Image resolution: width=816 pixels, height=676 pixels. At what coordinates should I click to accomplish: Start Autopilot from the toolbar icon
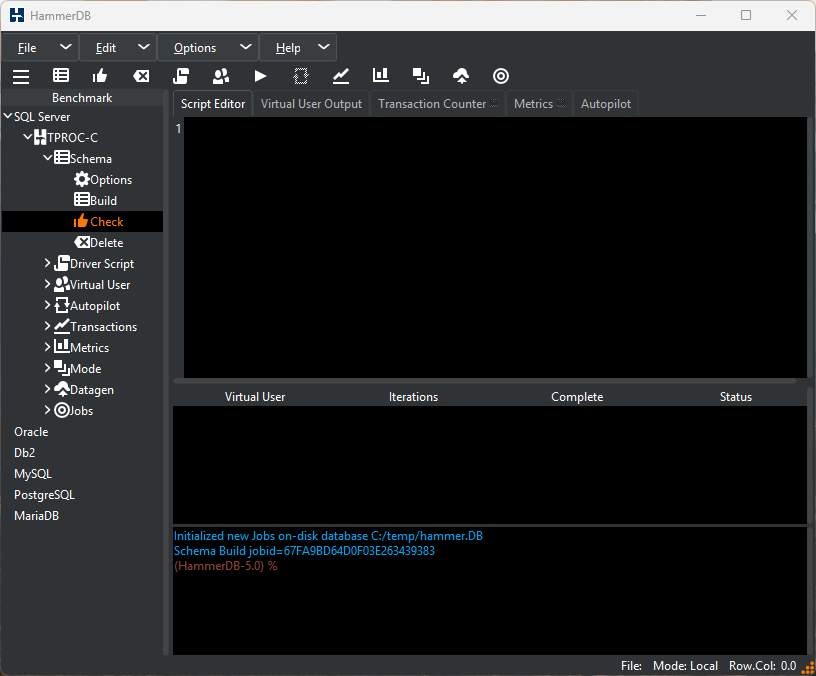[x=301, y=76]
